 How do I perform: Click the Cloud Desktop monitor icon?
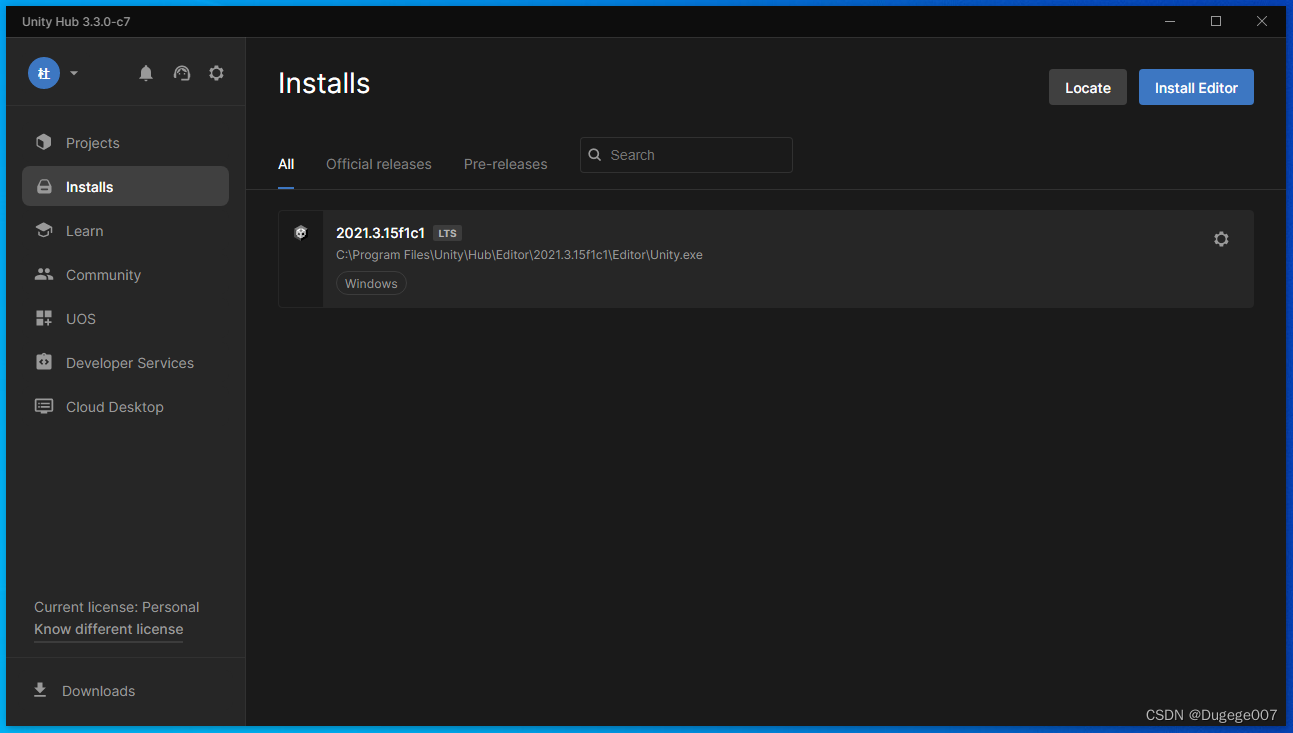point(44,406)
